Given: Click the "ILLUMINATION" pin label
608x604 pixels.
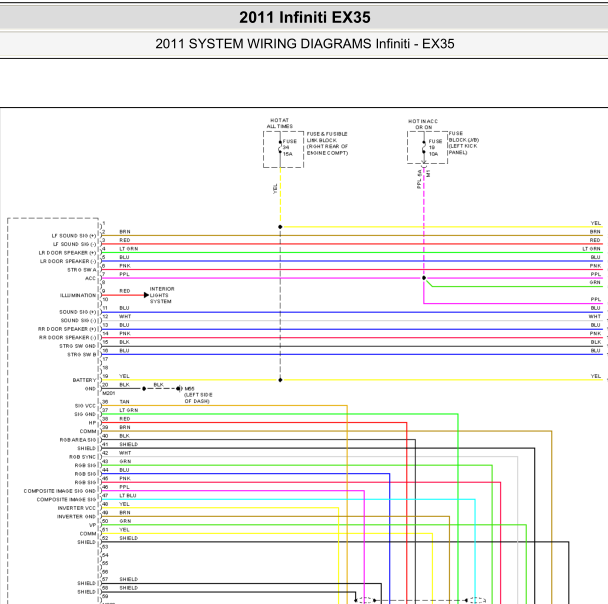Looking at the screenshot, I should (78, 295).
